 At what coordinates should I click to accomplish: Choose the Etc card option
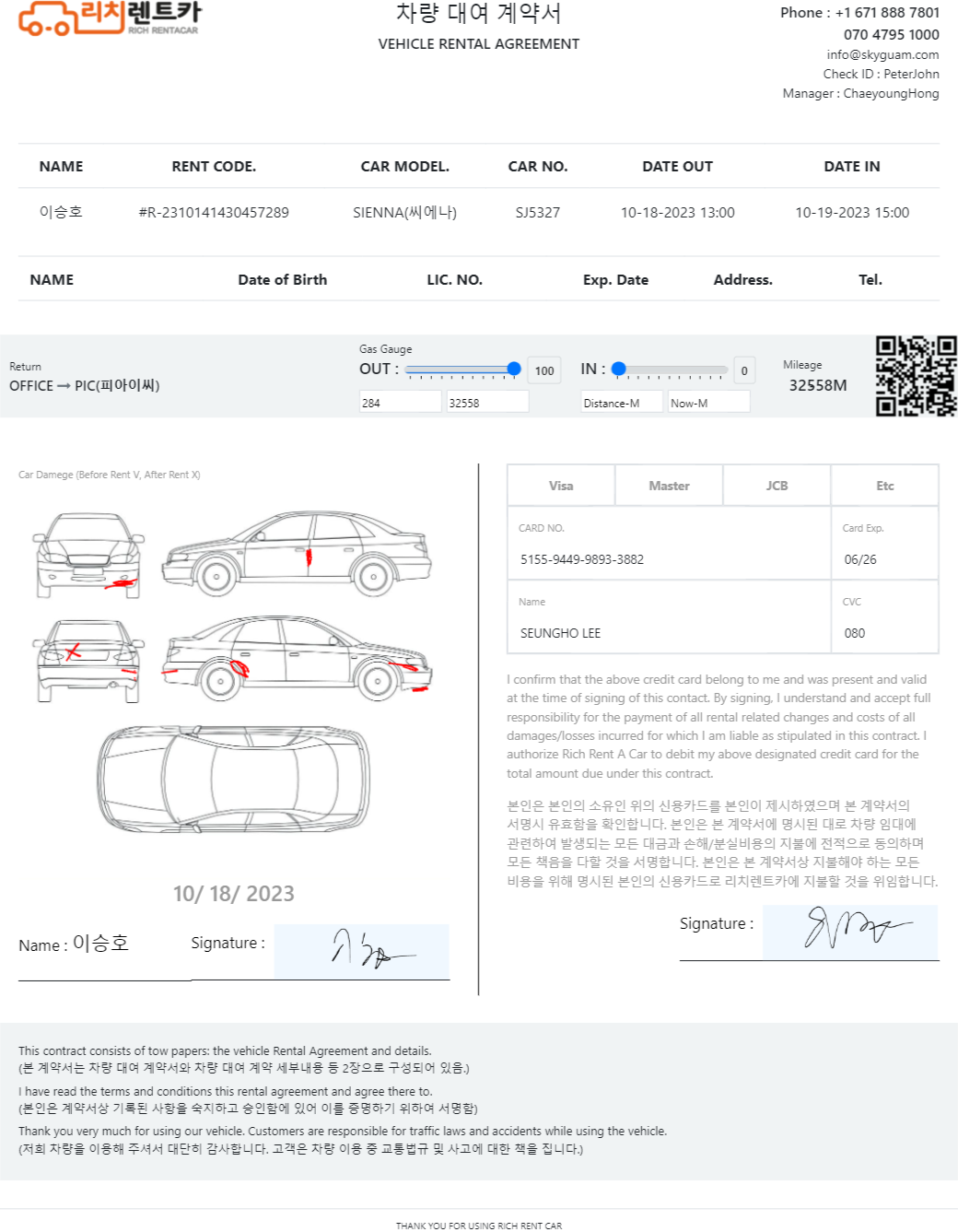pos(884,486)
